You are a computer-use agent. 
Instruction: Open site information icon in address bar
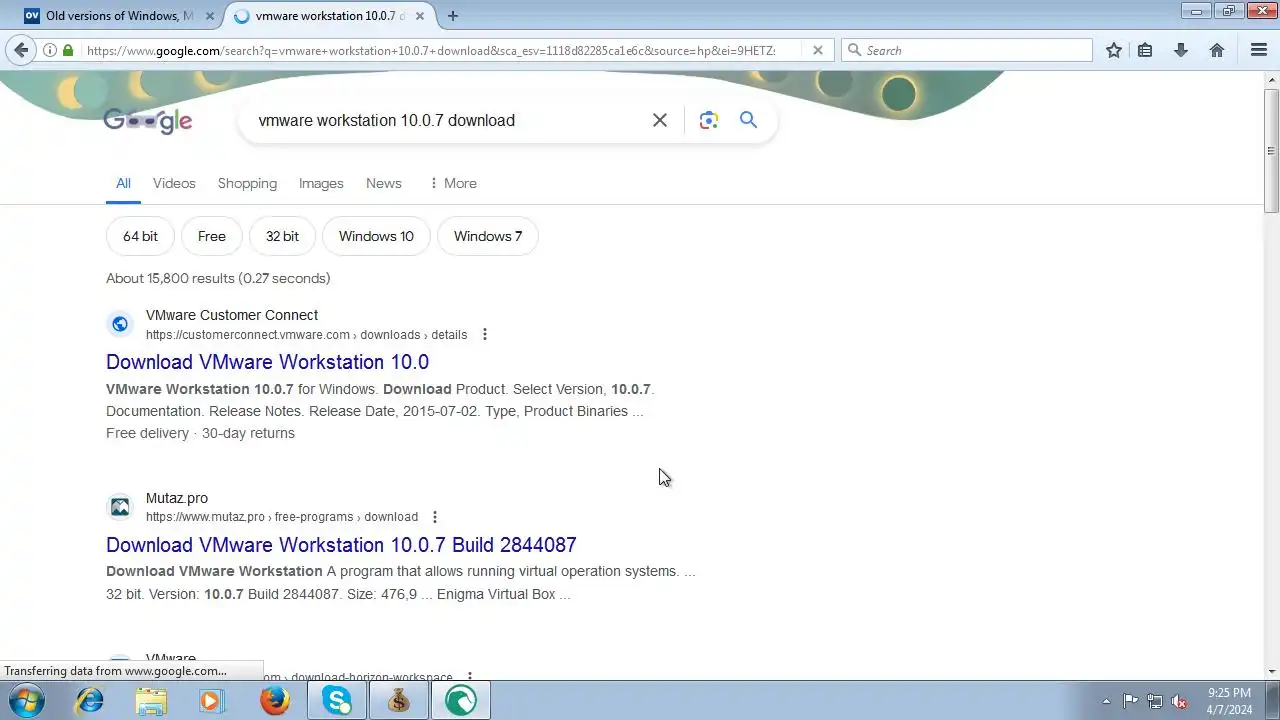(x=50, y=50)
